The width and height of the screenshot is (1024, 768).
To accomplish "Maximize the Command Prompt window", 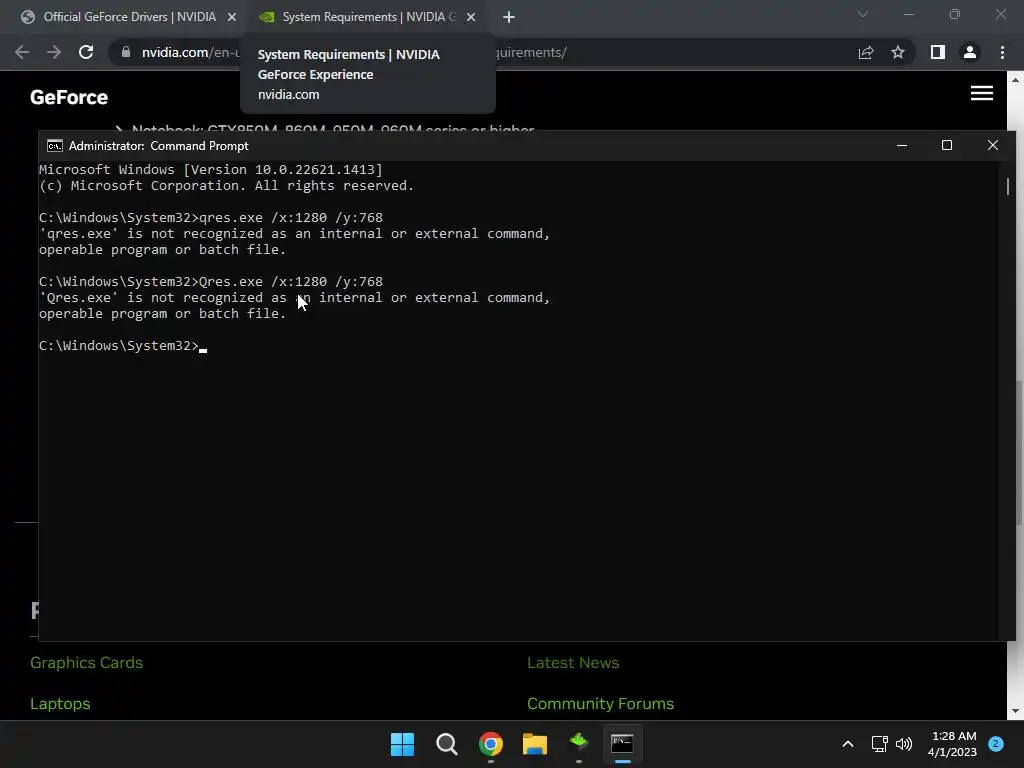I will pos(947,145).
